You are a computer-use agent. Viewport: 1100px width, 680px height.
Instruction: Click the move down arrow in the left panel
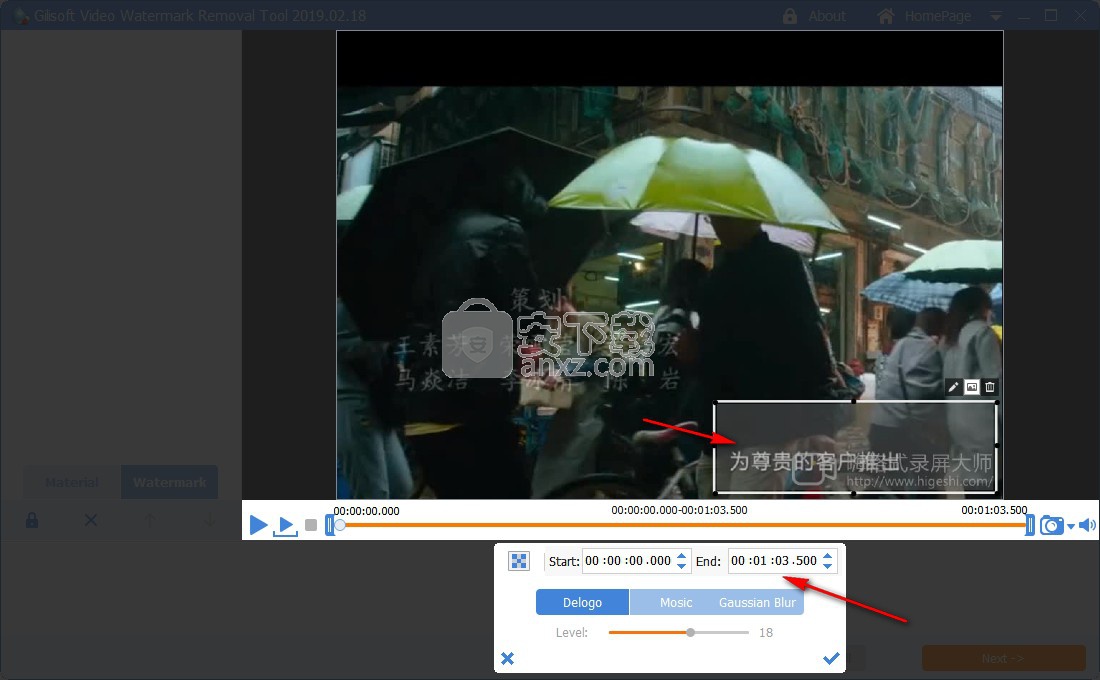[209, 520]
